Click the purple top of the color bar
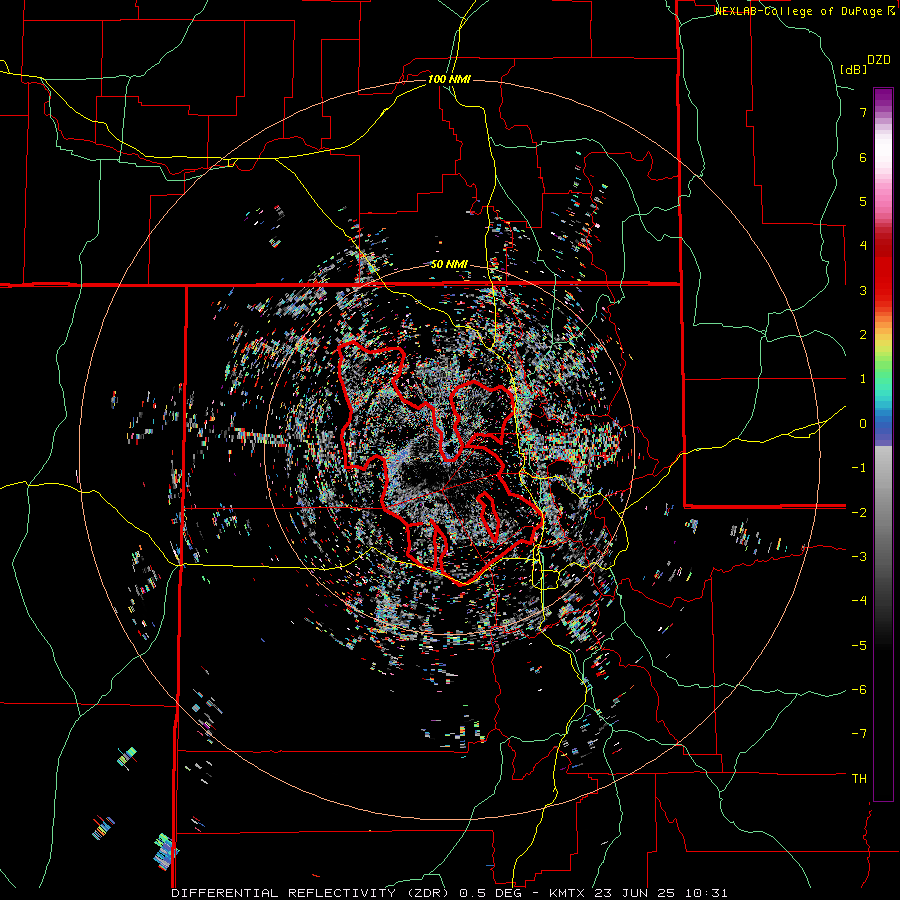Viewport: 900px width, 900px height. click(883, 98)
